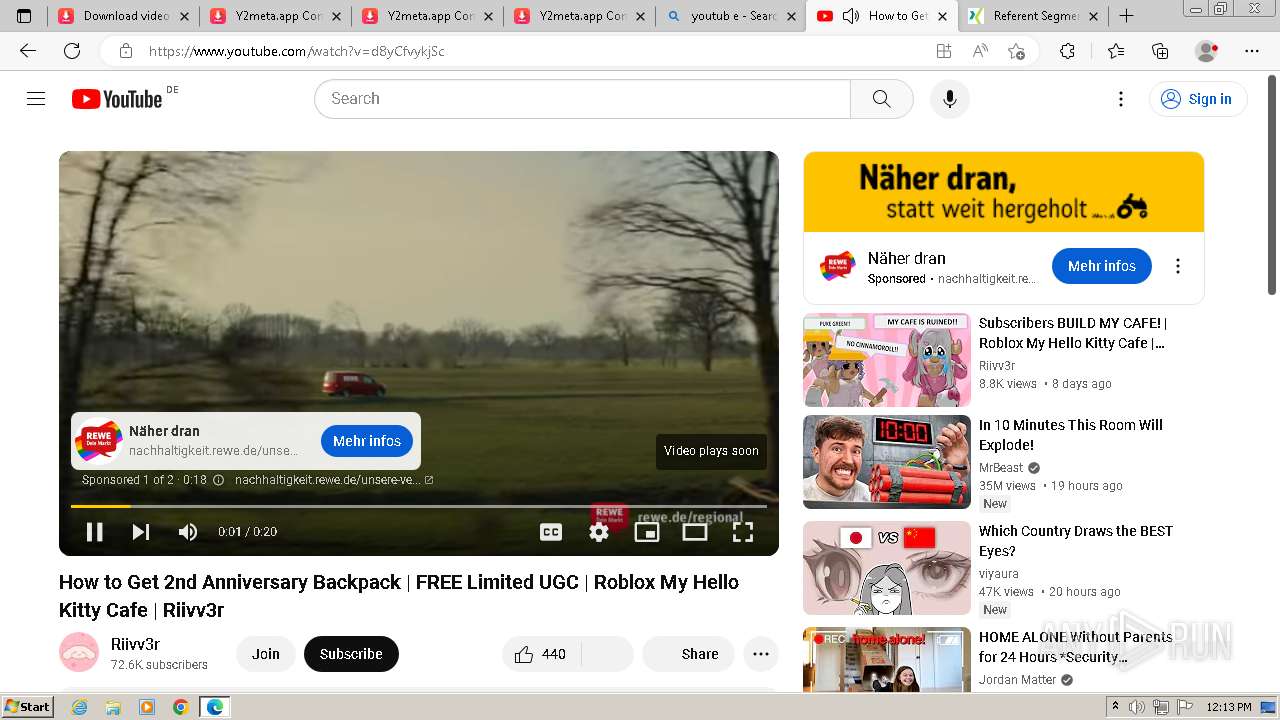Screen dimensions: 1280x720
Task: Open the tab actions menu
Action: [24, 16]
